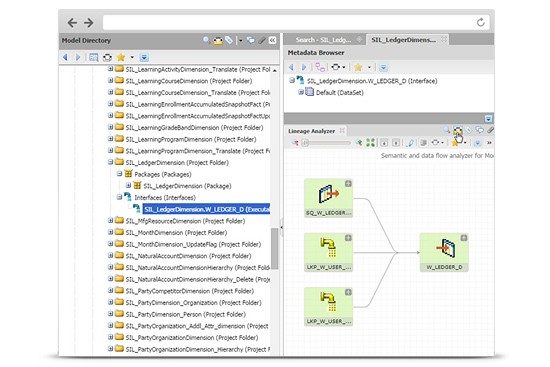Click blue menu button above Lineage Analyzer
Screen dimensions: 550x367
[x=488, y=119]
